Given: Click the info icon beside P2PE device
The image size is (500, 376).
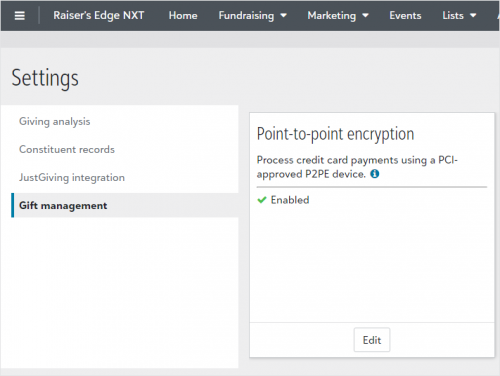Looking at the screenshot, I should (375, 174).
